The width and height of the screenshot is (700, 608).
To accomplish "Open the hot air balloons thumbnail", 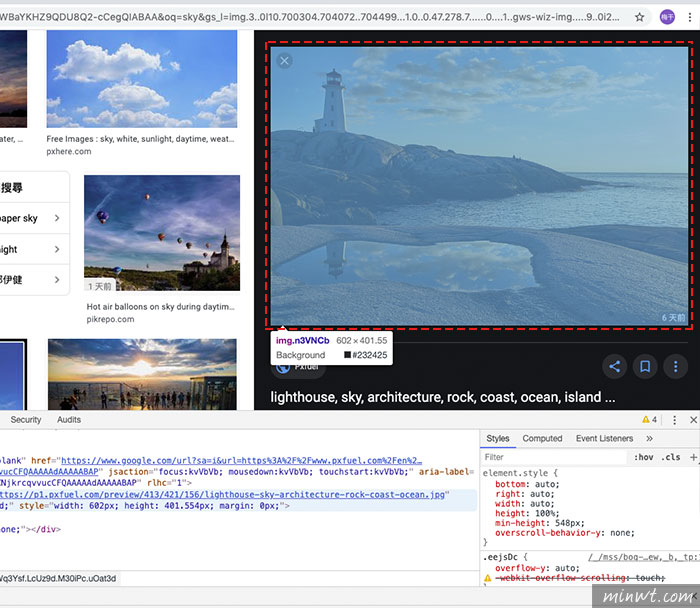I will [x=162, y=233].
